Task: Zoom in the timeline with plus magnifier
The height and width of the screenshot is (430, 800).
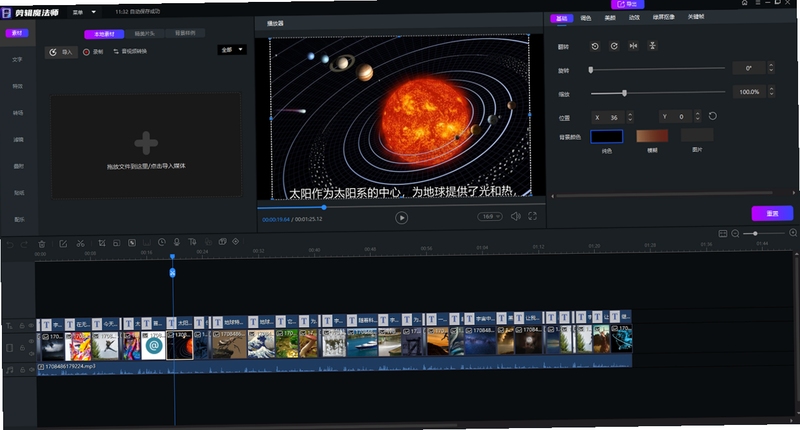Action: tap(793, 233)
